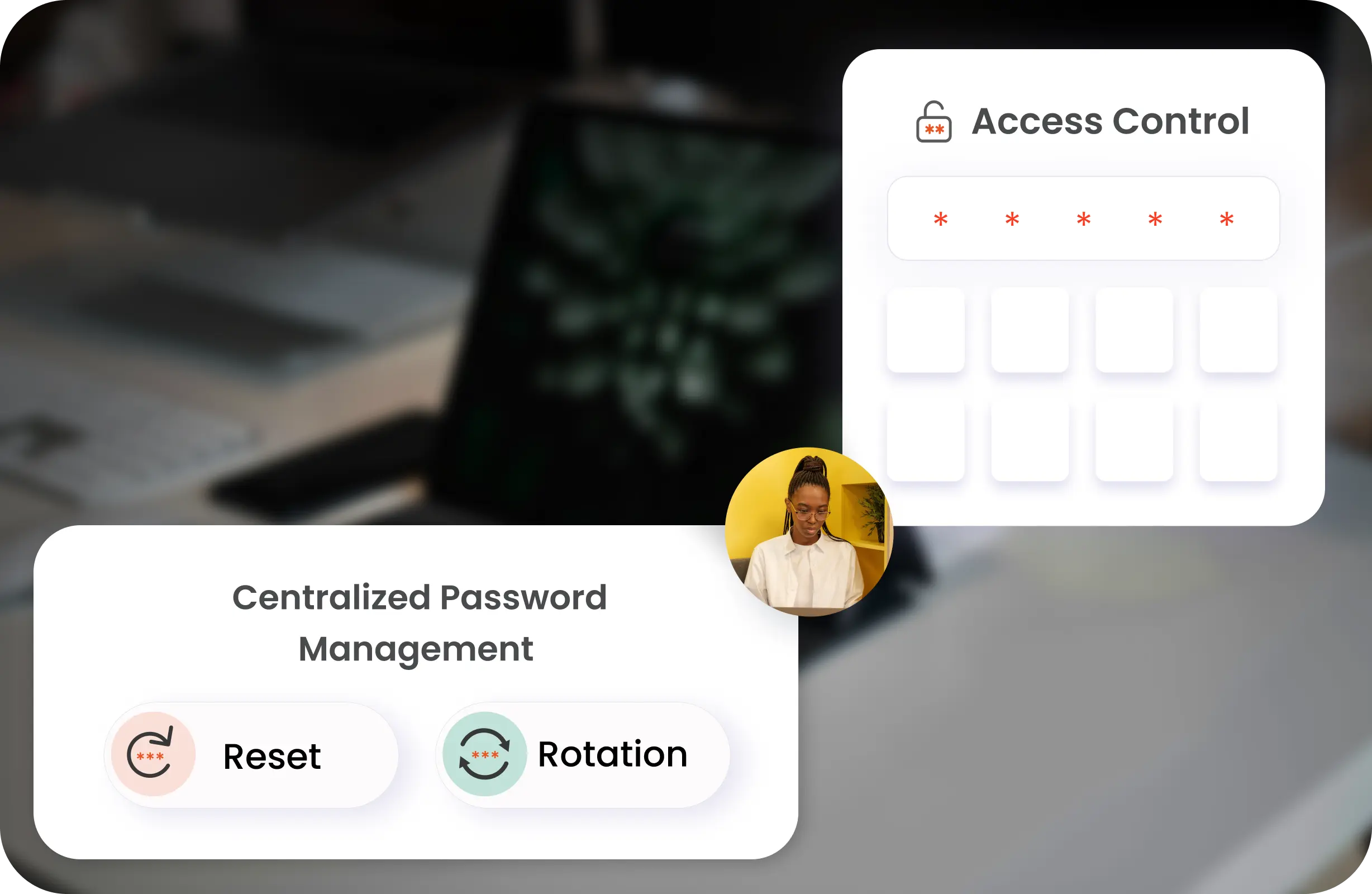Click the Access Control lock icon
Image resolution: width=1372 pixels, height=894 pixels.
(x=931, y=122)
